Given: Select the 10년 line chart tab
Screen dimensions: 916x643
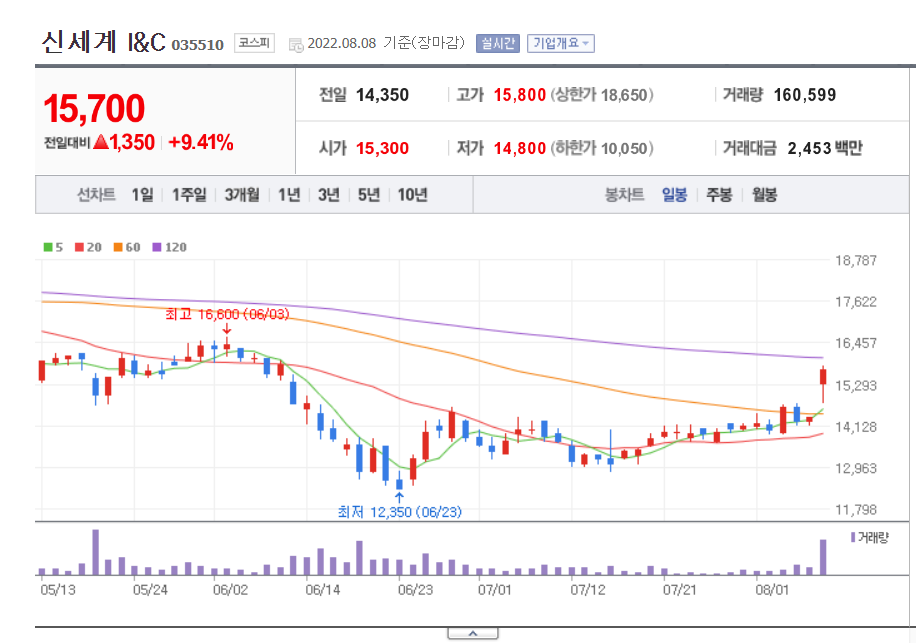Looking at the screenshot, I should tap(412, 194).
